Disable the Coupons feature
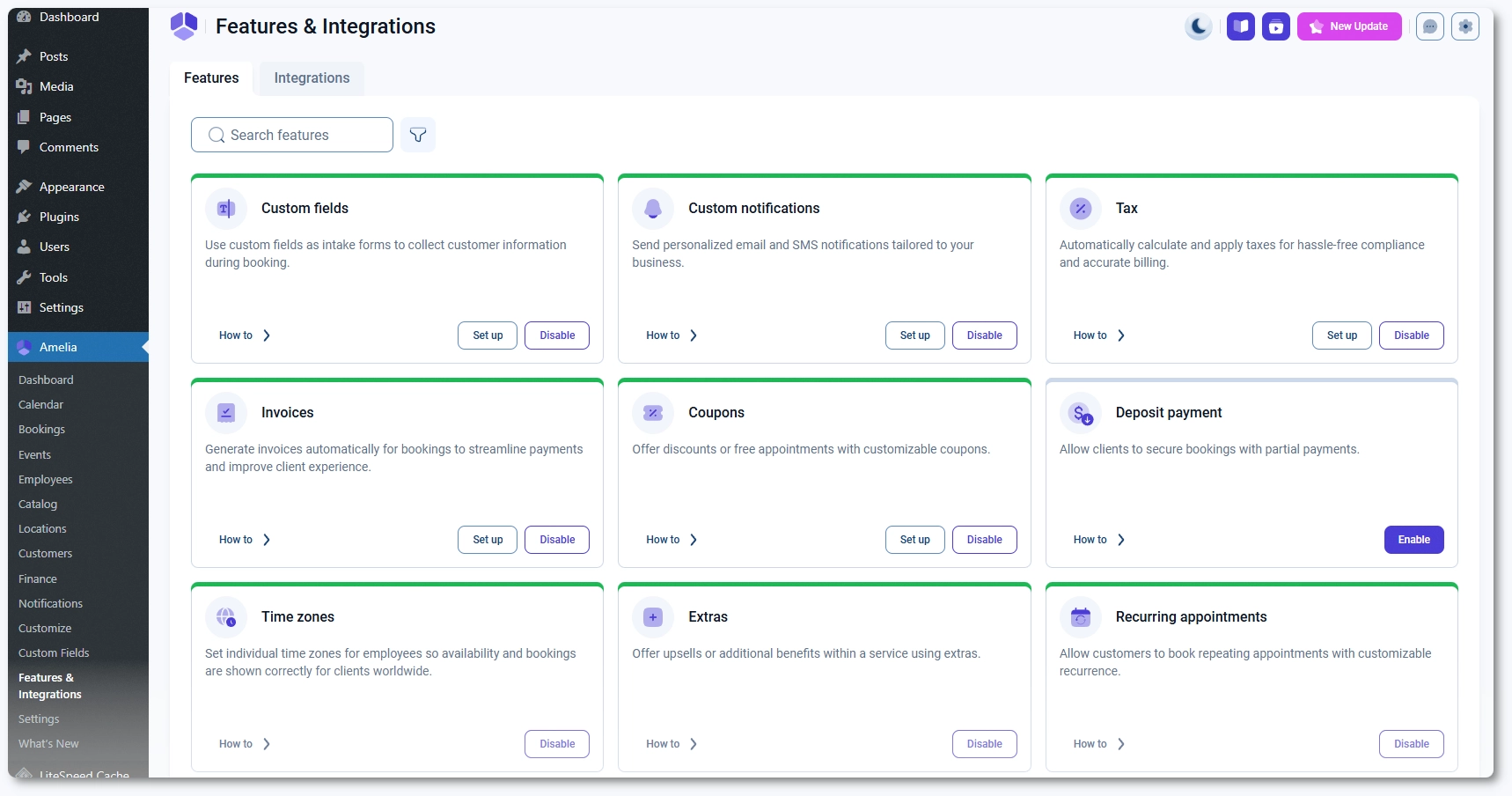 (x=984, y=540)
